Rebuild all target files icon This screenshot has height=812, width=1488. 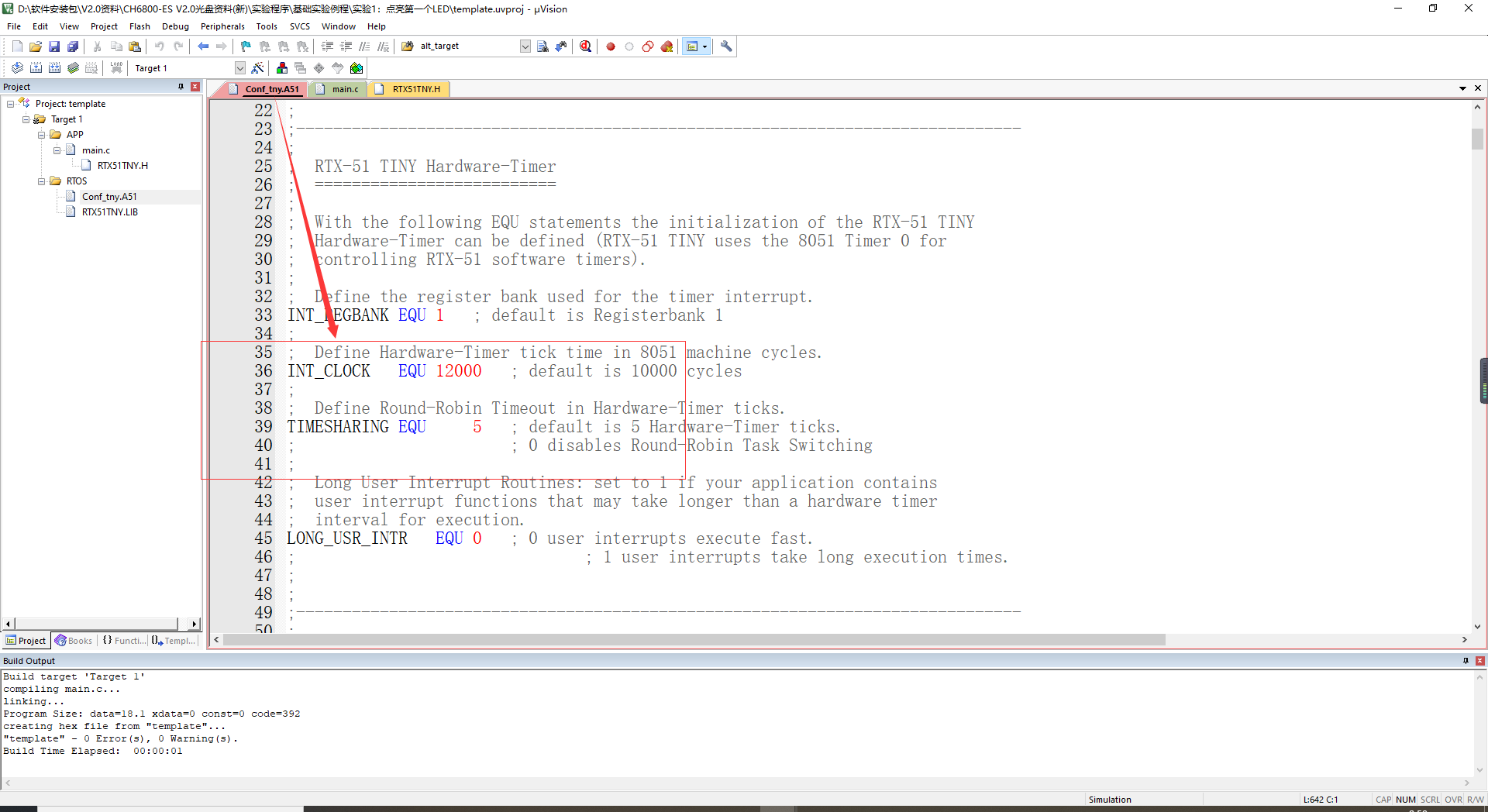pos(54,68)
